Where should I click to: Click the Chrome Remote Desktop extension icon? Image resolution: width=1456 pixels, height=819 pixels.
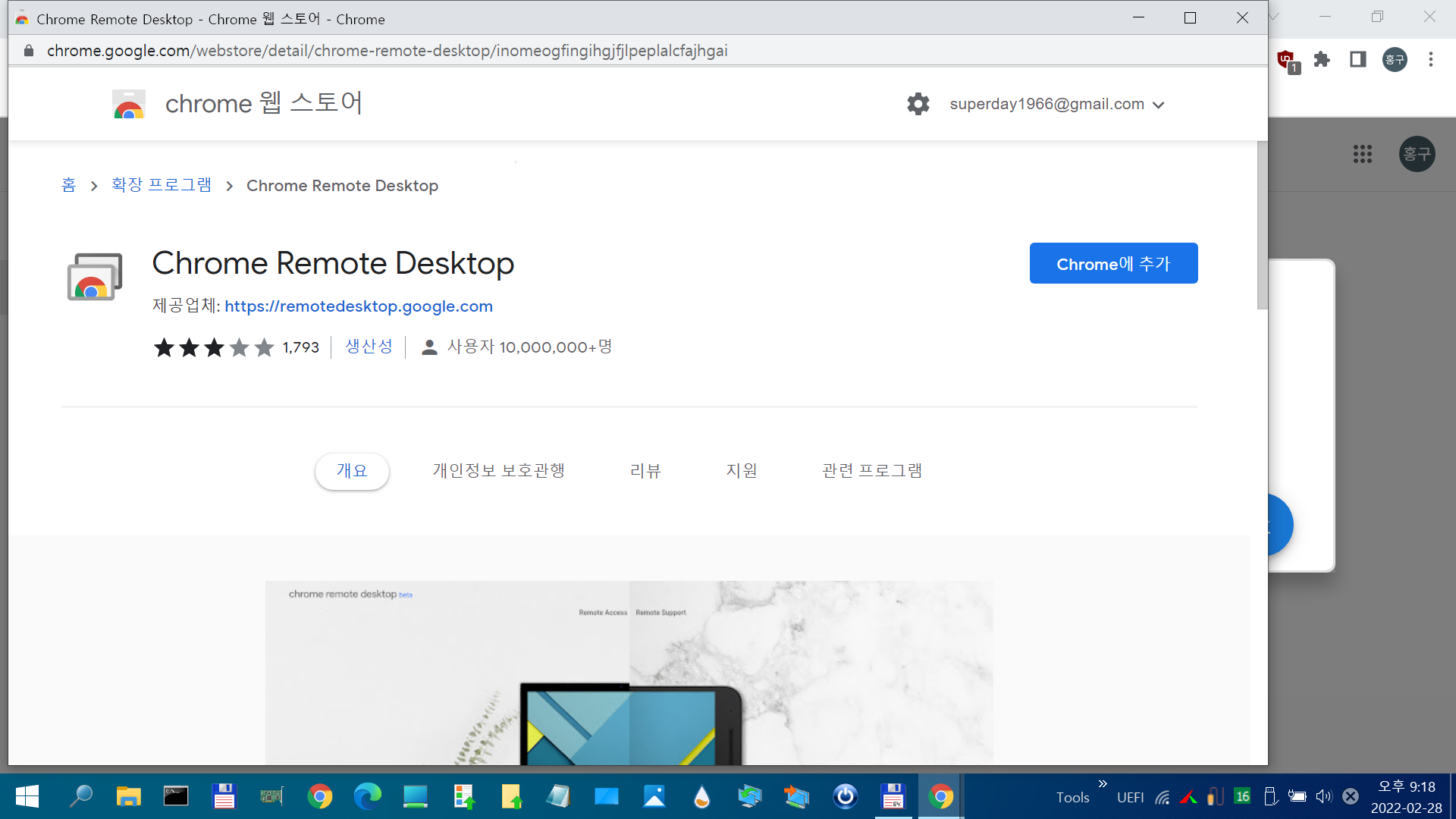[x=95, y=277]
